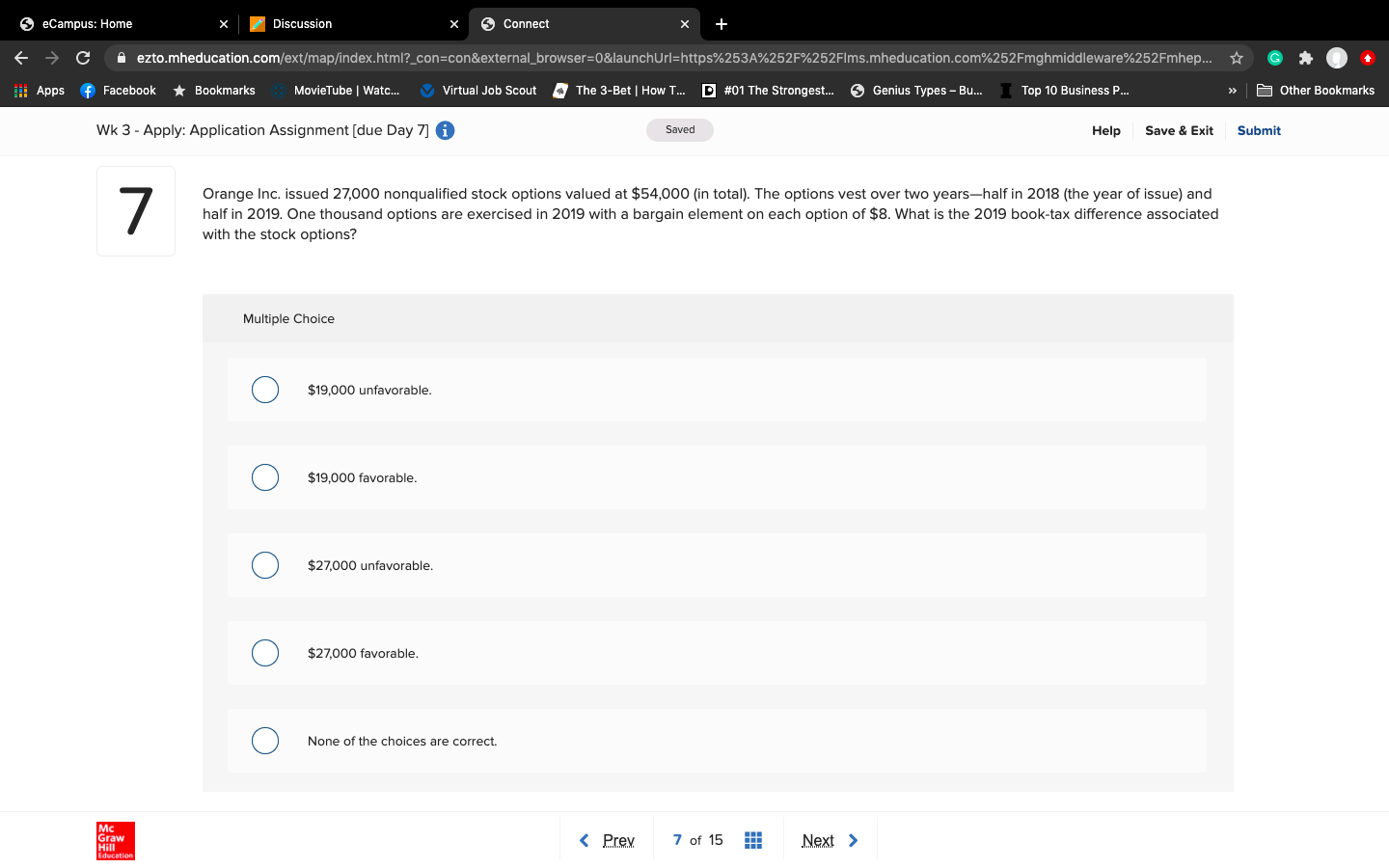Submit the assignment

1259,130
